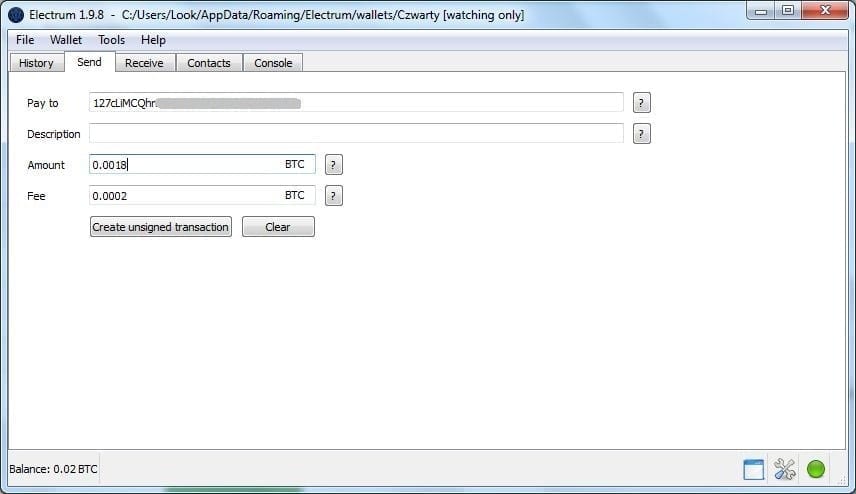Viewport: 856px width, 494px height.
Task: Switch to the History tab
Action: (x=37, y=63)
